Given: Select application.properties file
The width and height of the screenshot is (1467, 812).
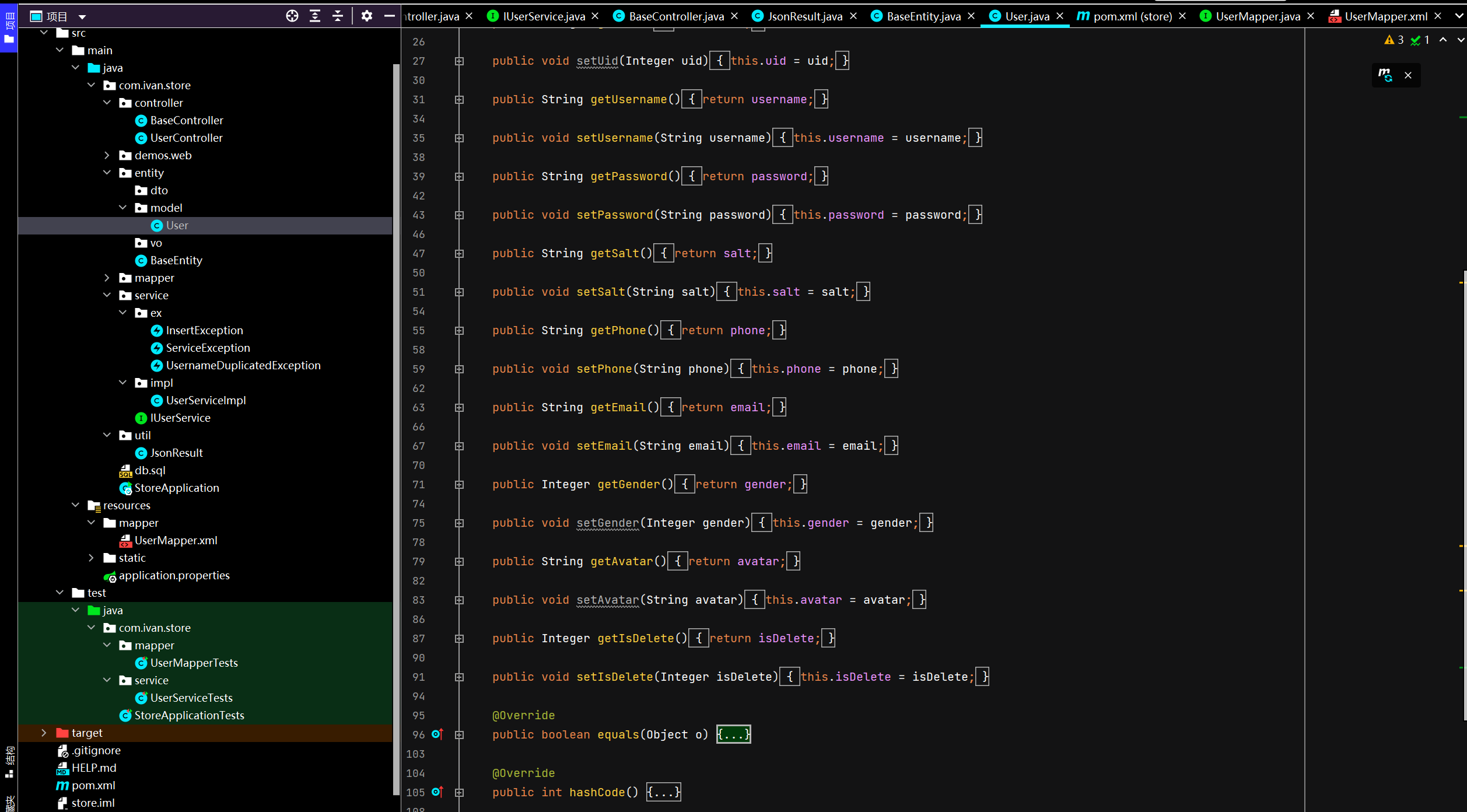Looking at the screenshot, I should point(174,575).
